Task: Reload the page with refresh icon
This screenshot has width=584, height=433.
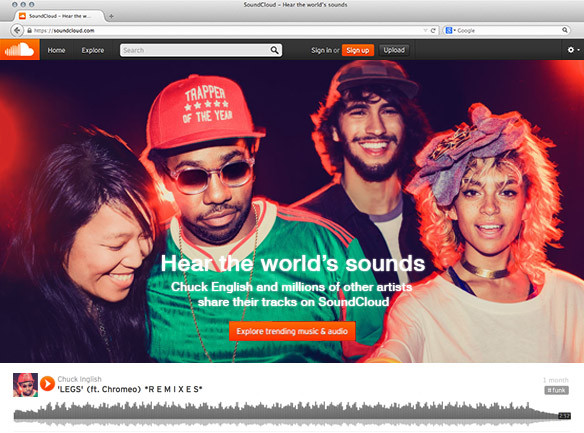Action: [433, 31]
